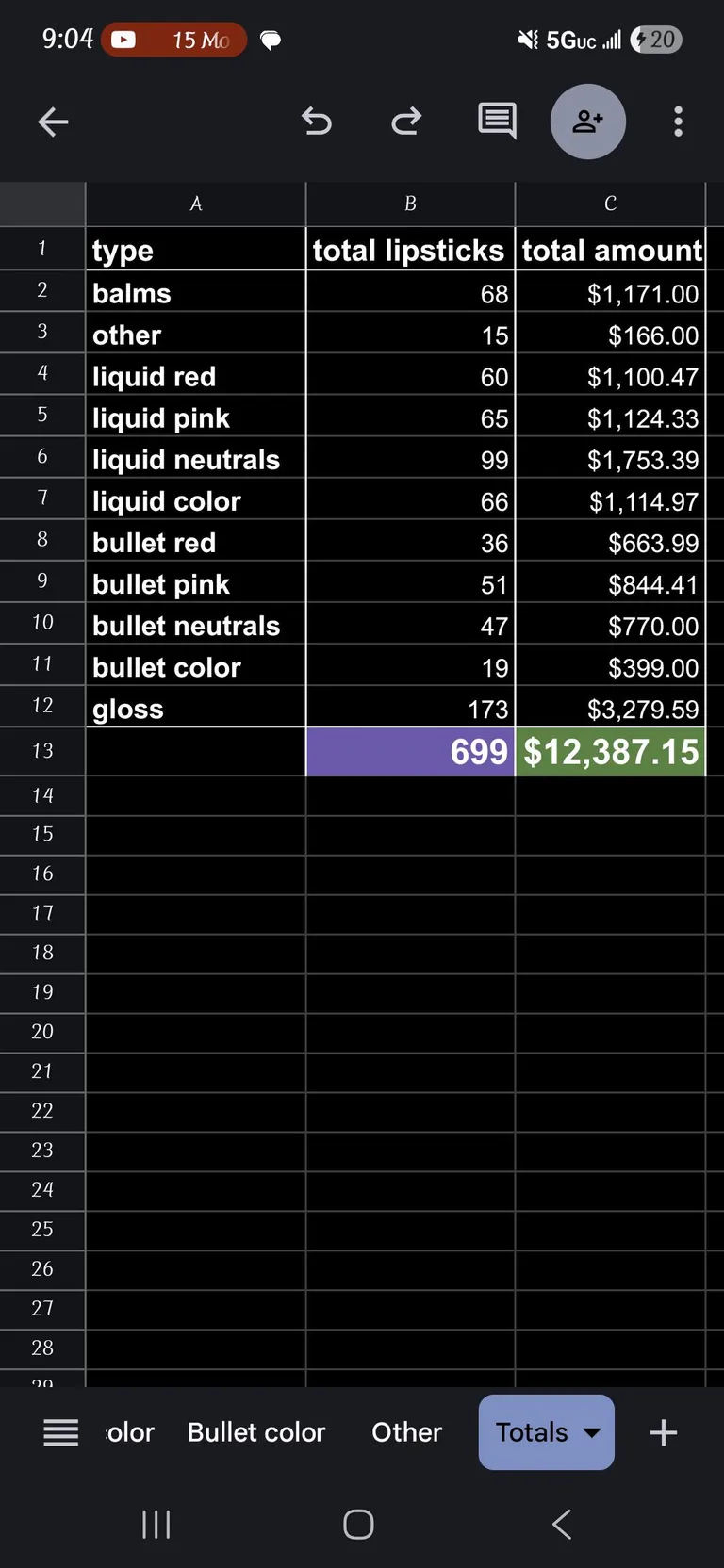The image size is (724, 1568).
Task: Select the green total amount cell
Action: point(610,751)
